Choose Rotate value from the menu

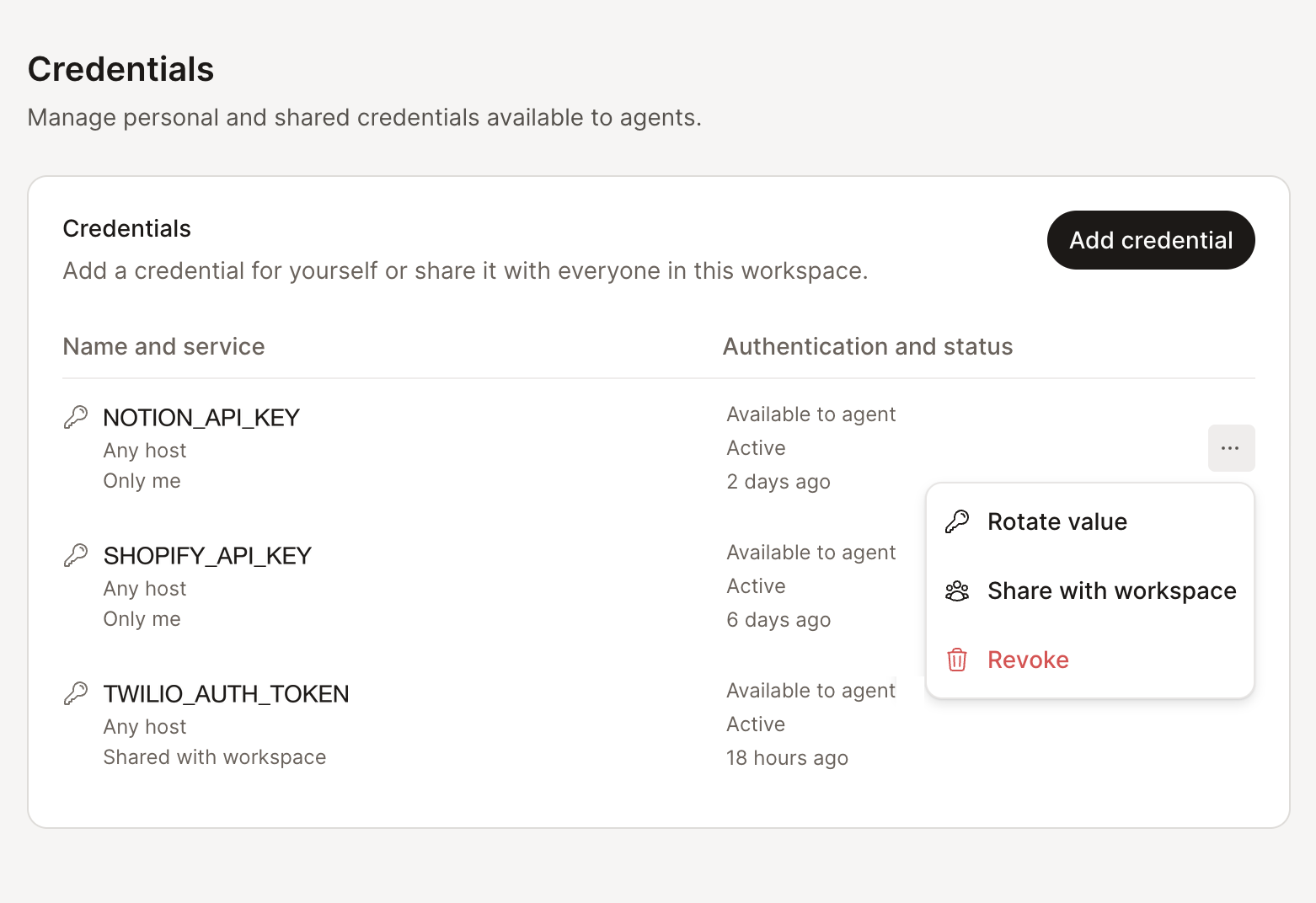(1089, 521)
